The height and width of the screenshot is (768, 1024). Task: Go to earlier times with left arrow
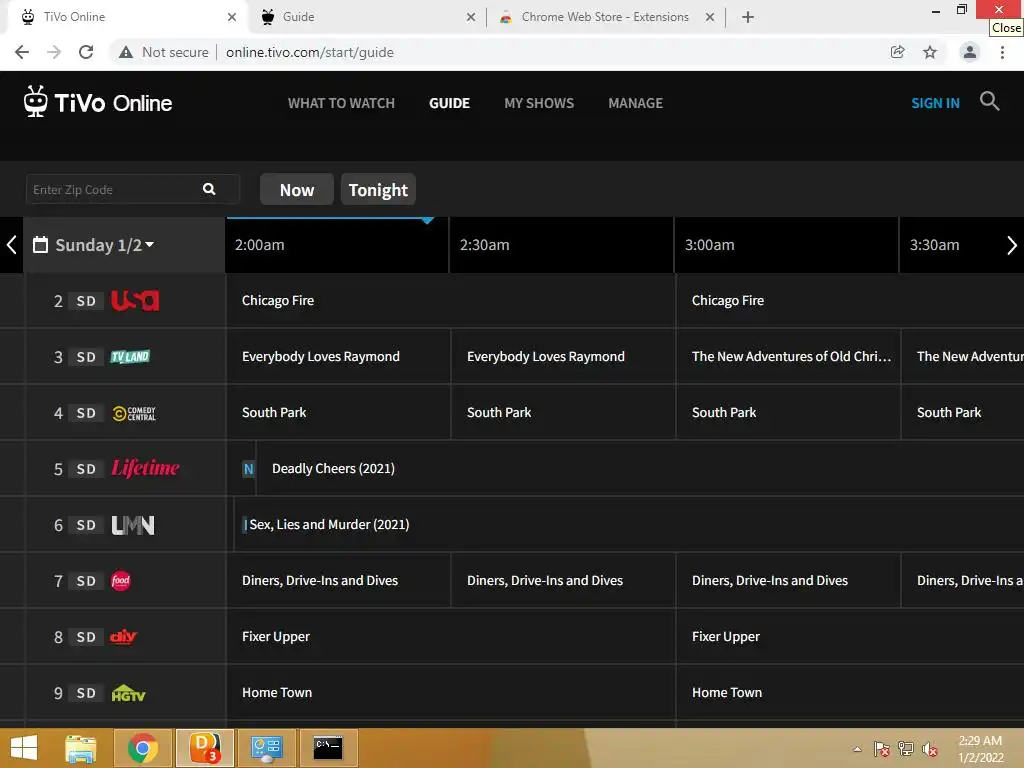tap(11, 245)
